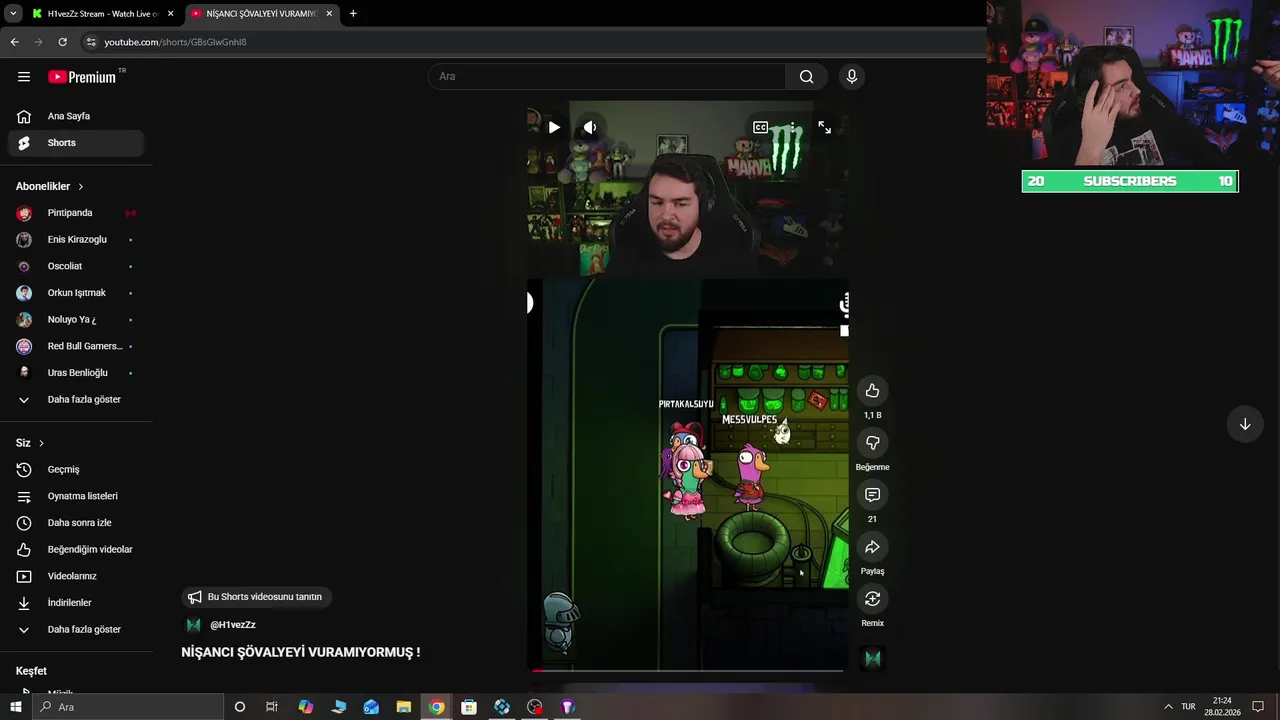Screen dimensions: 1280x720
Task: Open Beğendiğim videolar
Action: 76,550
